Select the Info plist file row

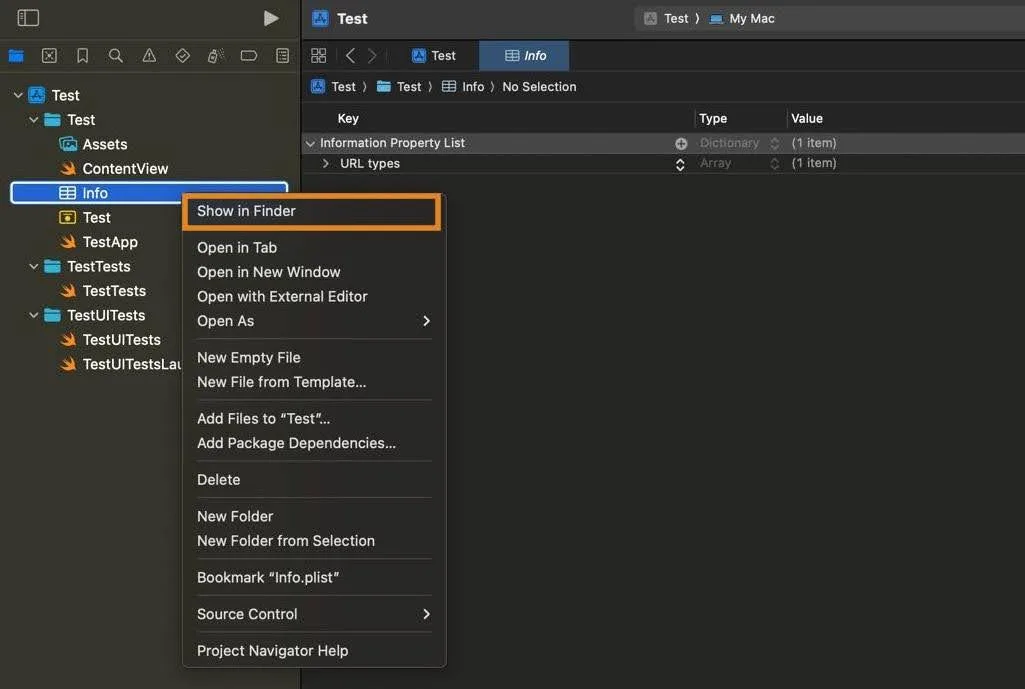149,193
